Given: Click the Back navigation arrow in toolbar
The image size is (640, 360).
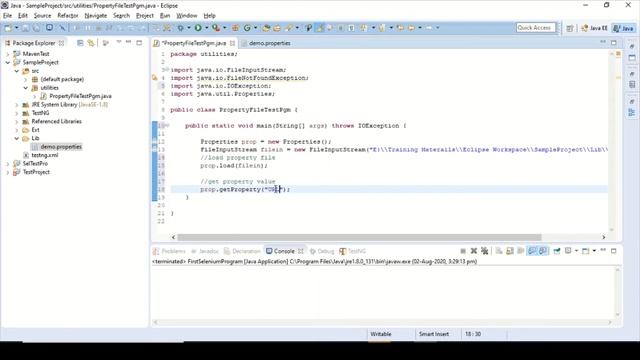Looking at the screenshot, I should pos(411,28).
